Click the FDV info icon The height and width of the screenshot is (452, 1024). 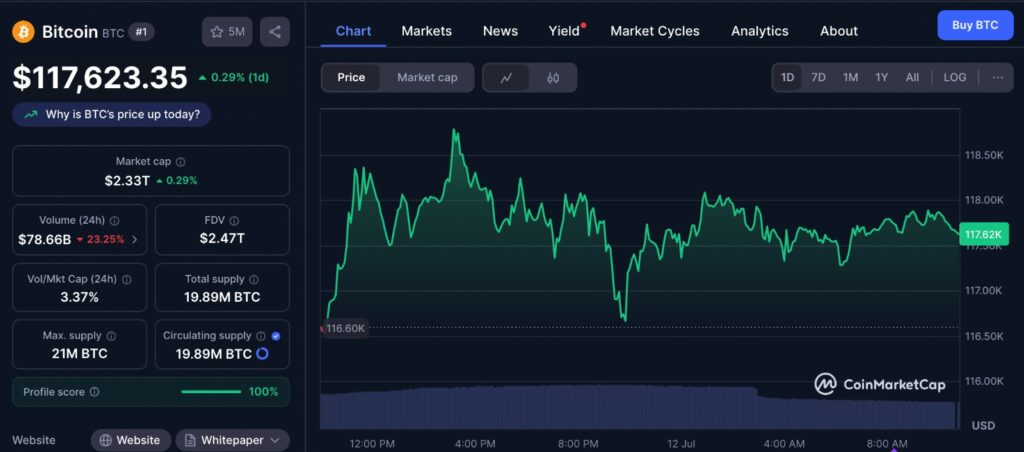234,221
